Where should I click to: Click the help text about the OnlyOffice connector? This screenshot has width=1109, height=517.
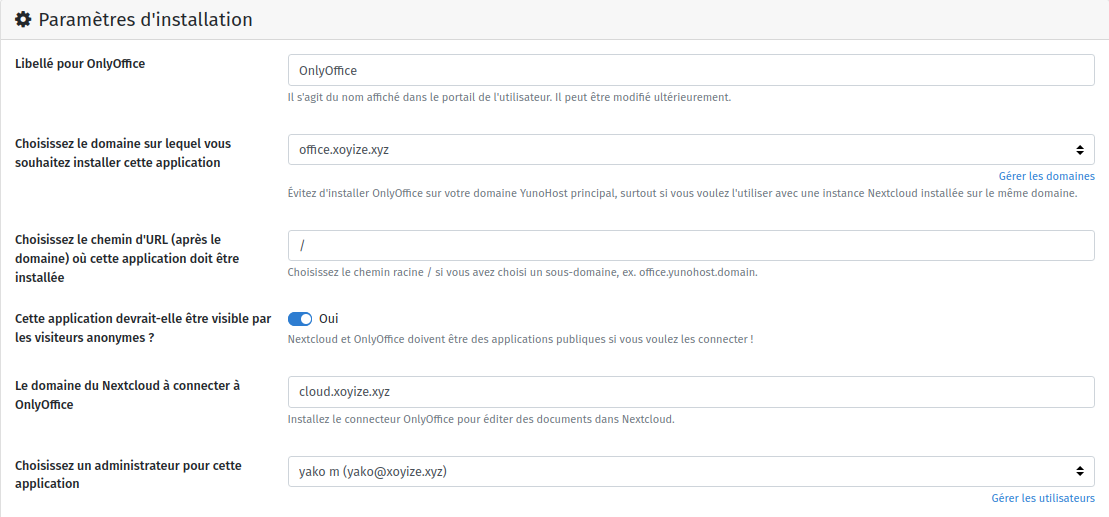pos(481,419)
